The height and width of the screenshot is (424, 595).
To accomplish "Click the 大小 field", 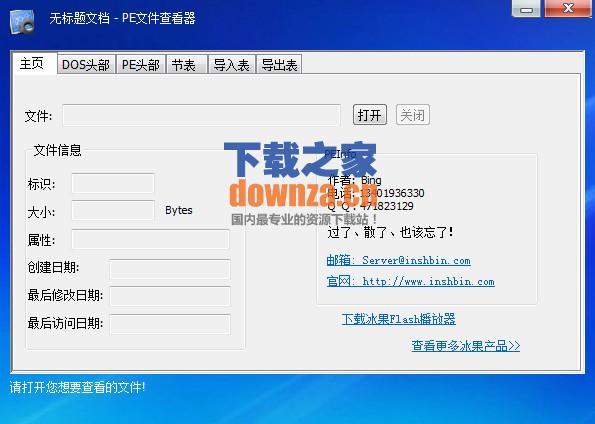I will point(113,211).
